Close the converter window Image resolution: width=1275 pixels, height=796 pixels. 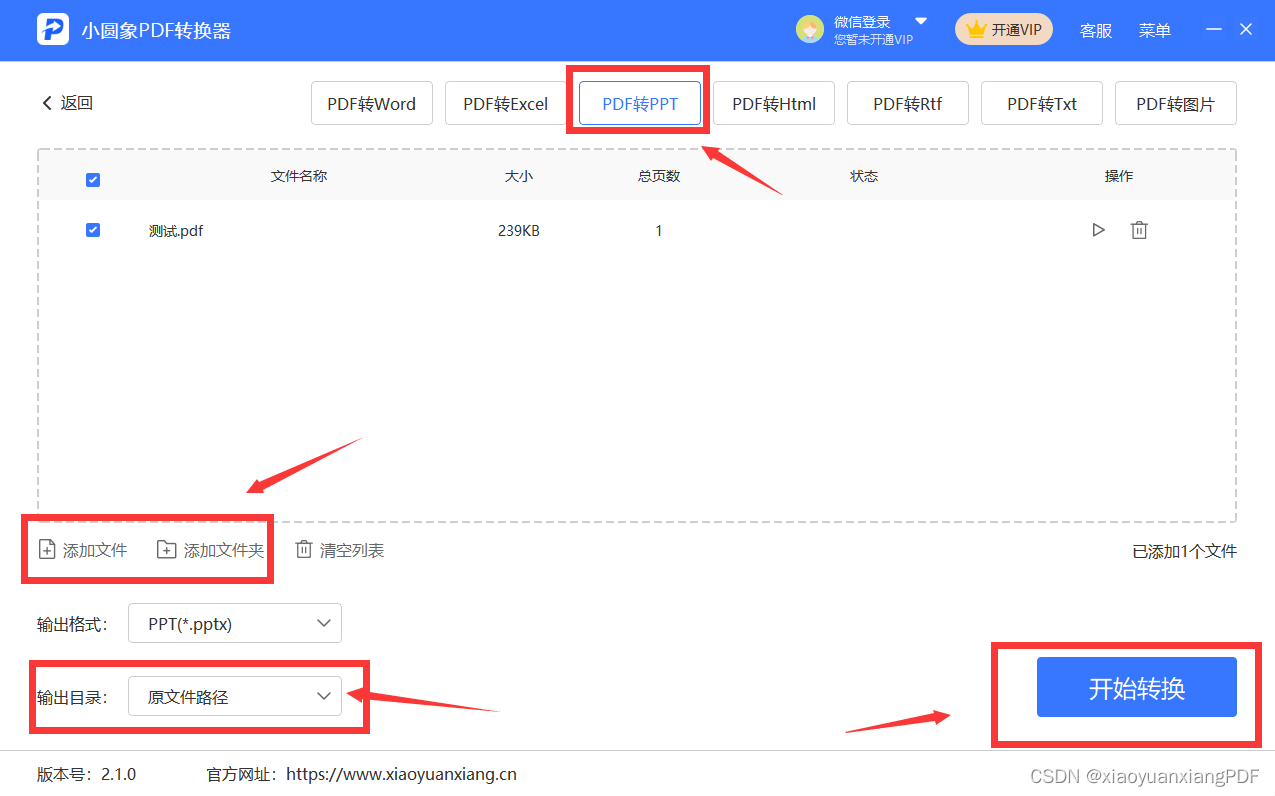[1246, 29]
